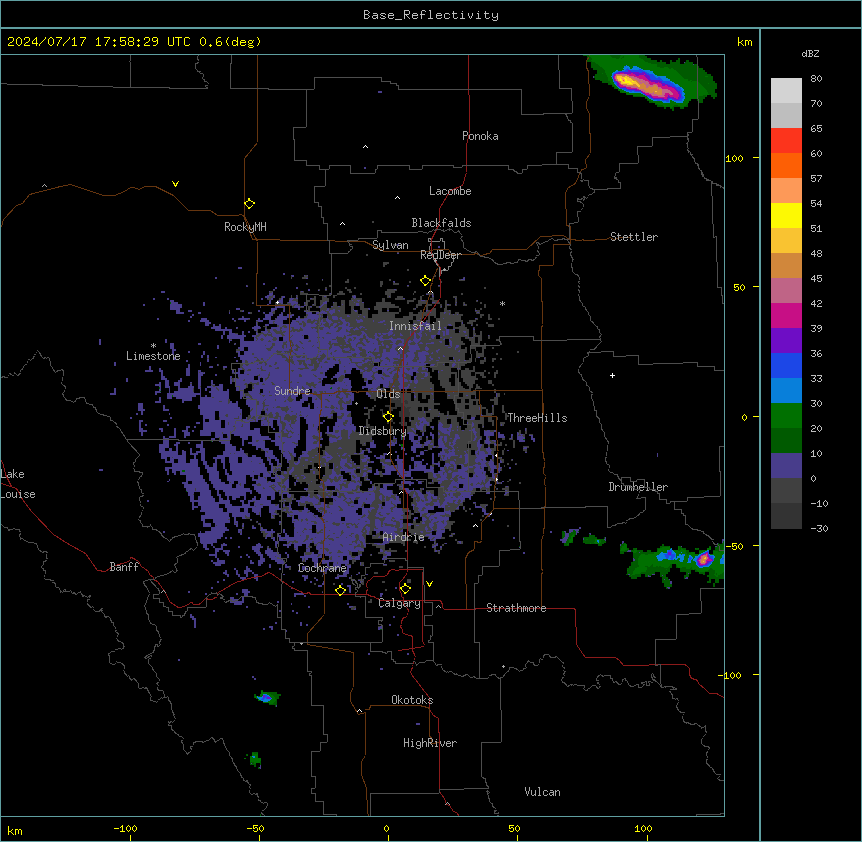Click the Stettler city label
The width and height of the screenshot is (862, 842).
coord(634,237)
